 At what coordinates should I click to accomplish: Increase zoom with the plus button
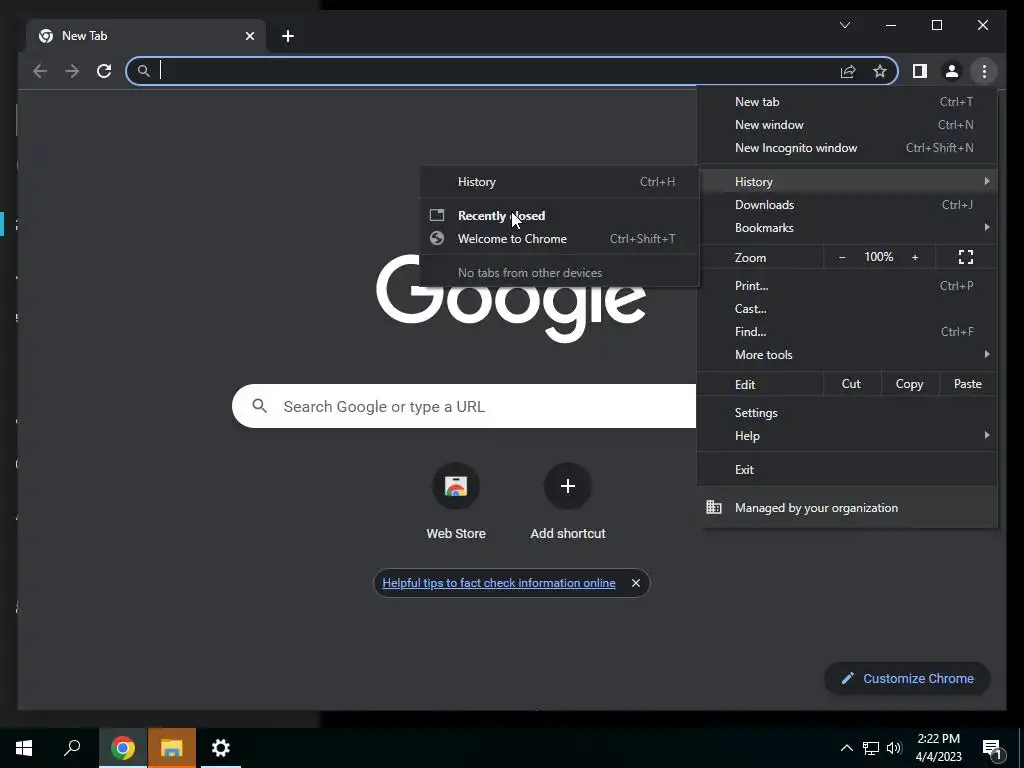(x=915, y=257)
